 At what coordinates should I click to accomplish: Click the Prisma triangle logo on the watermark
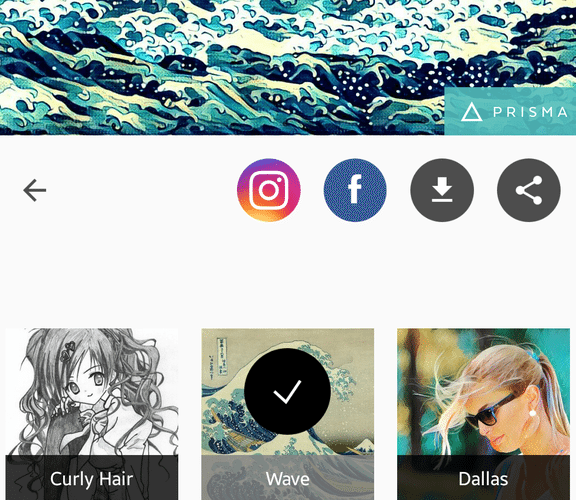[x=471, y=112]
